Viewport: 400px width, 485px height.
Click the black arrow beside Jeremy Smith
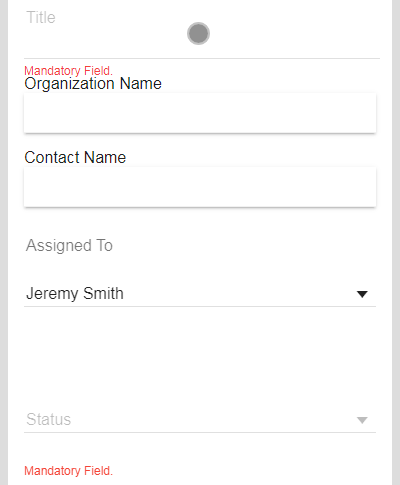click(362, 294)
